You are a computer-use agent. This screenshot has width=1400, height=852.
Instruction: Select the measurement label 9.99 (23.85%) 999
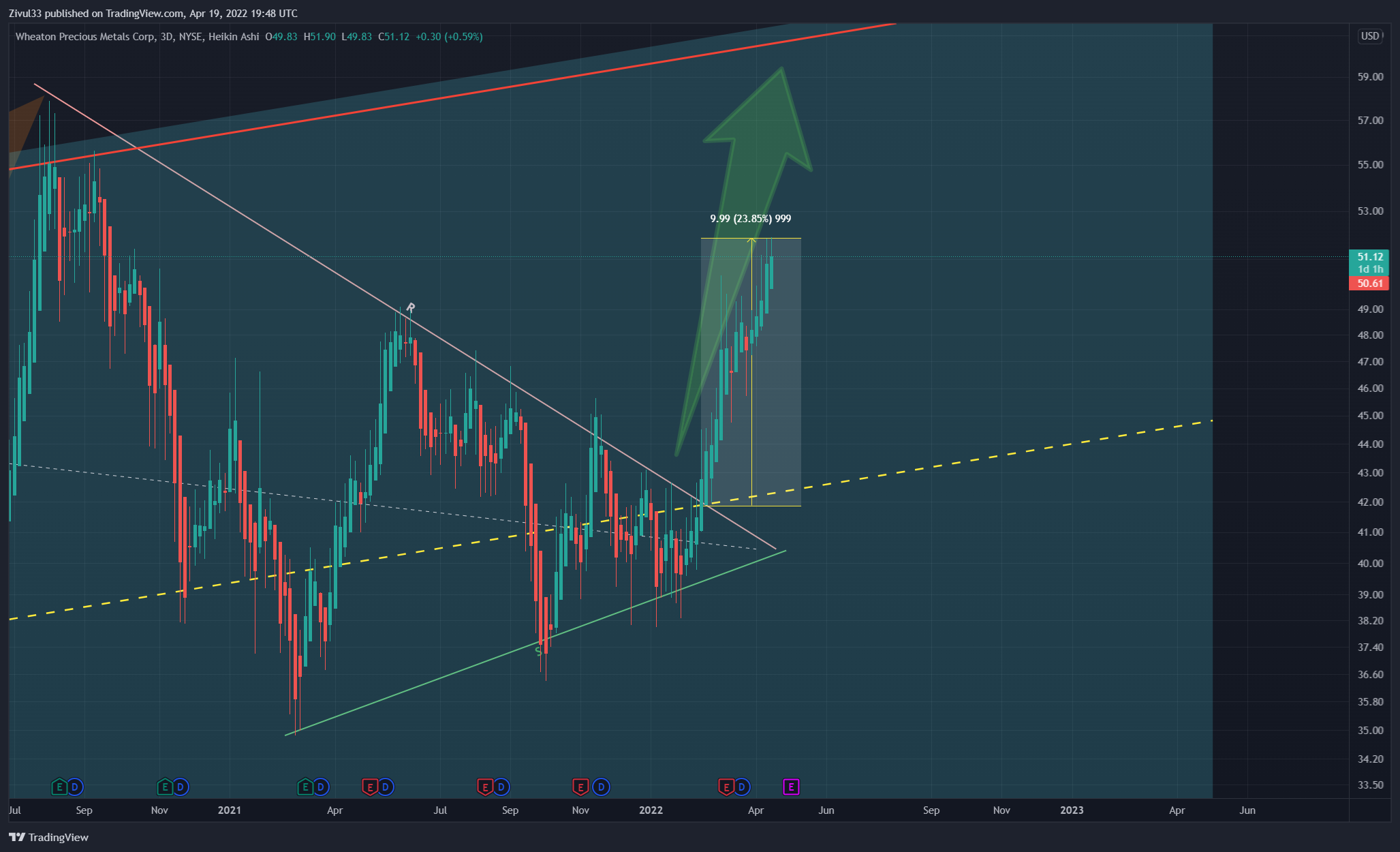(x=750, y=219)
